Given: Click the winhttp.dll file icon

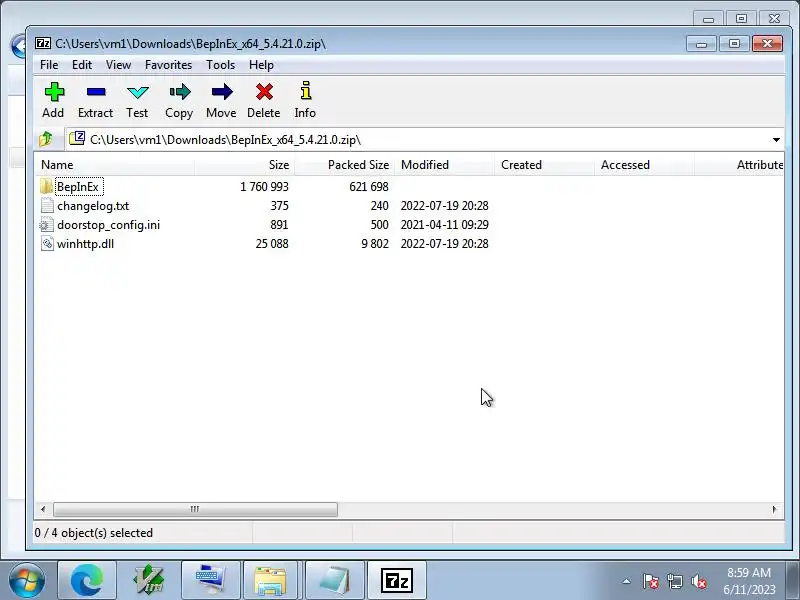Looking at the screenshot, I should [47, 243].
